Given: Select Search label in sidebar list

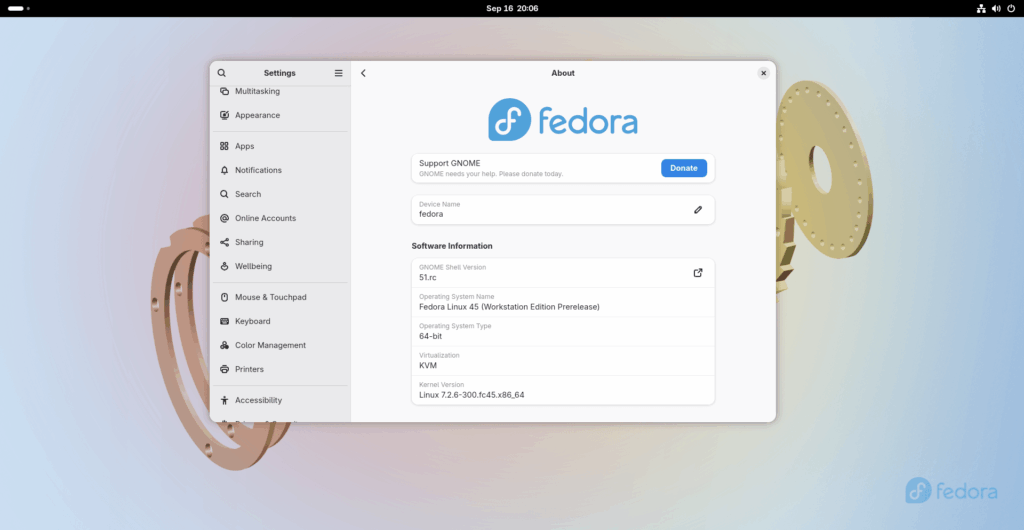Looking at the screenshot, I should click(x=248, y=195).
